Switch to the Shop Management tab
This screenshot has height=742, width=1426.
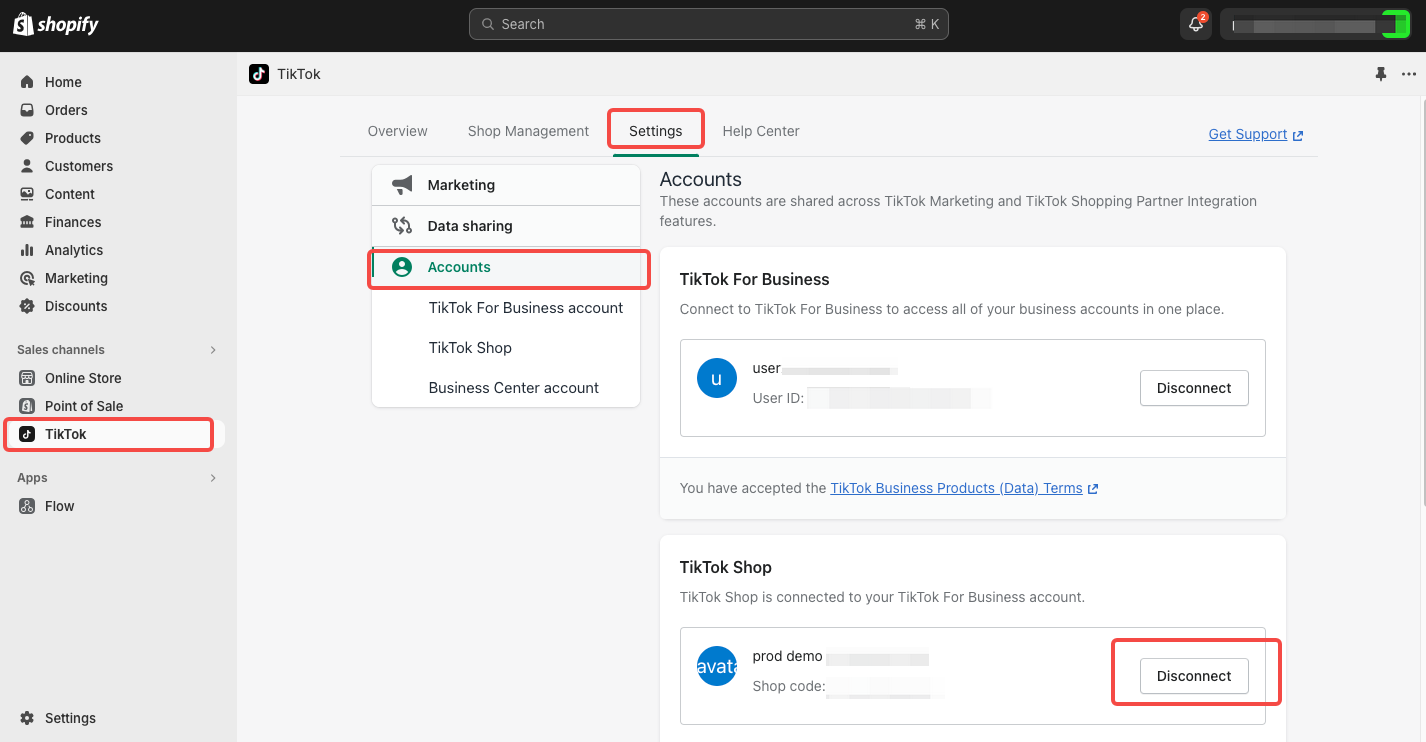(528, 131)
